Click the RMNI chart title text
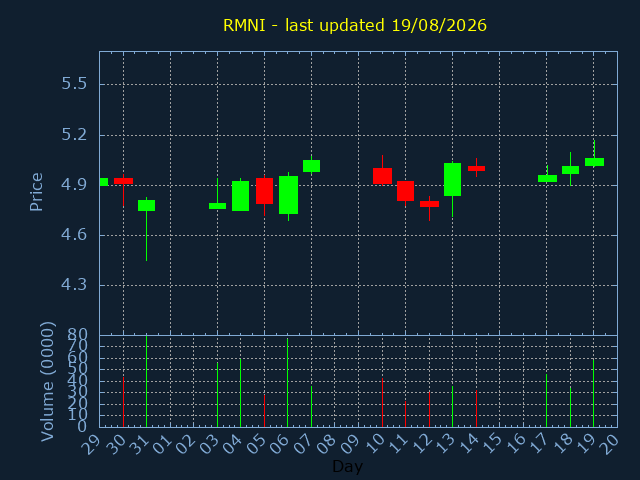Viewport: 640px width, 480px height. point(355,25)
